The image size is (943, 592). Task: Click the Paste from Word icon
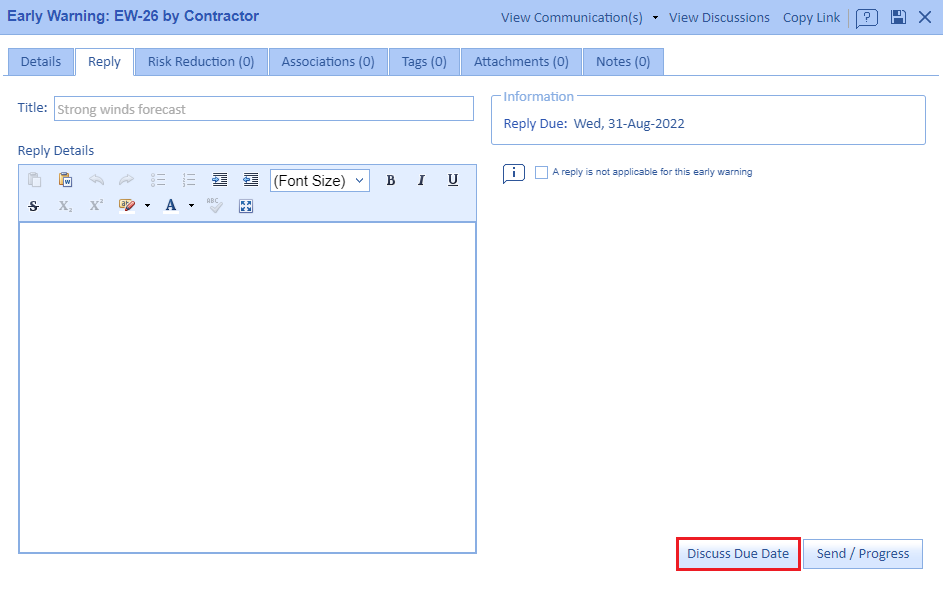pos(65,180)
